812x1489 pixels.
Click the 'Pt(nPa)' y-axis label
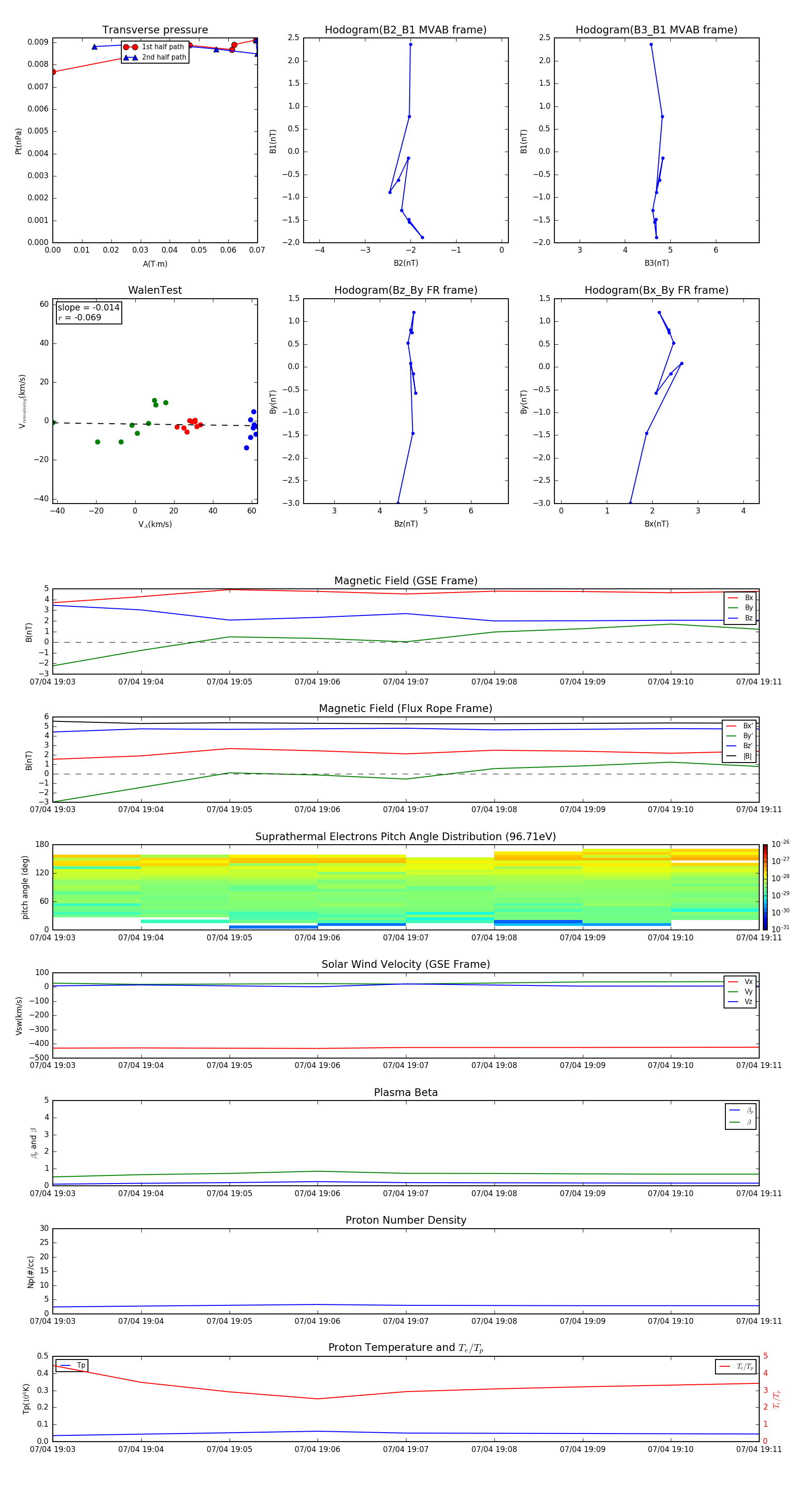point(18,141)
